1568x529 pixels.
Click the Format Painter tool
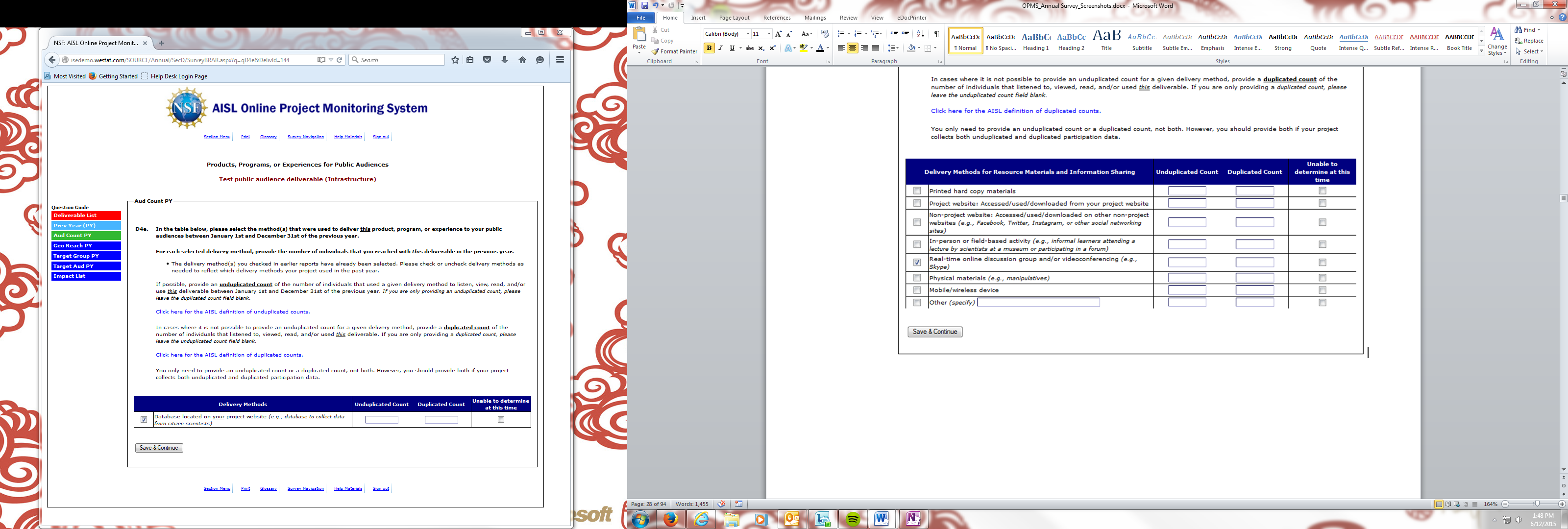pos(674,52)
